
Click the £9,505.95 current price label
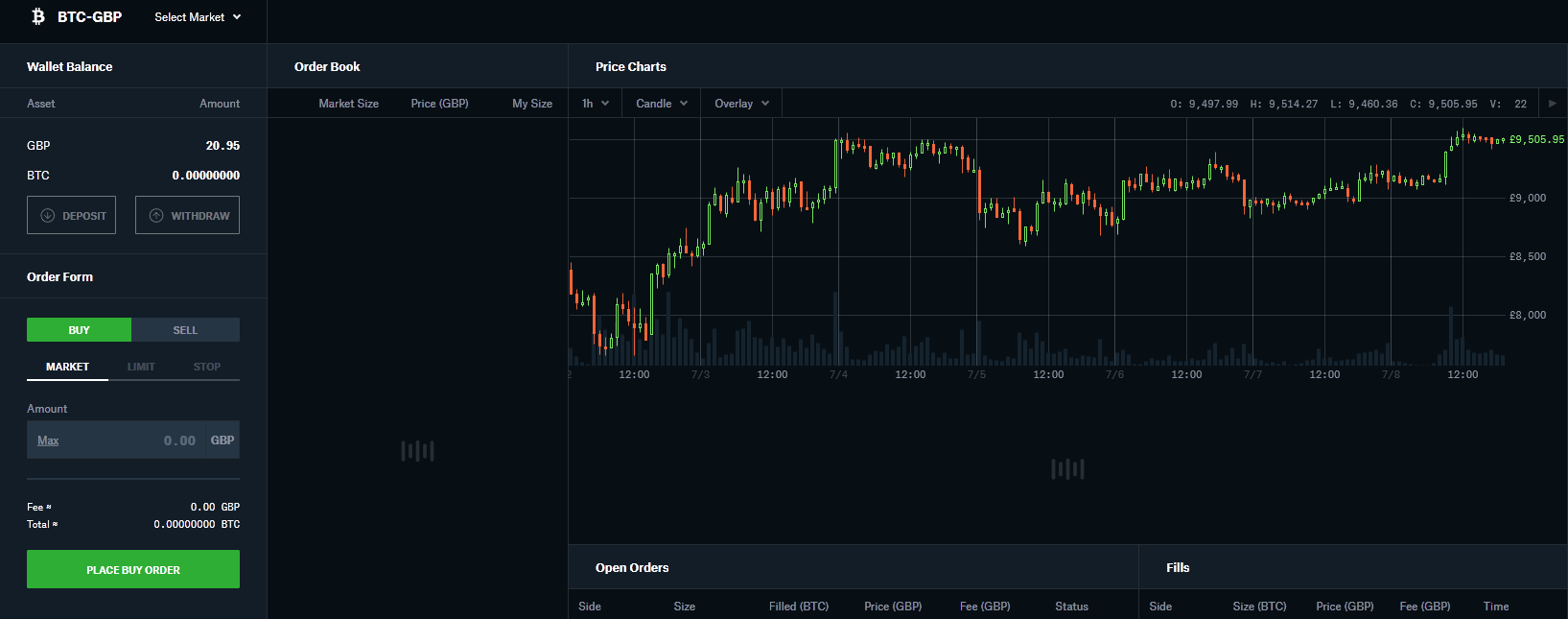tap(1536, 139)
